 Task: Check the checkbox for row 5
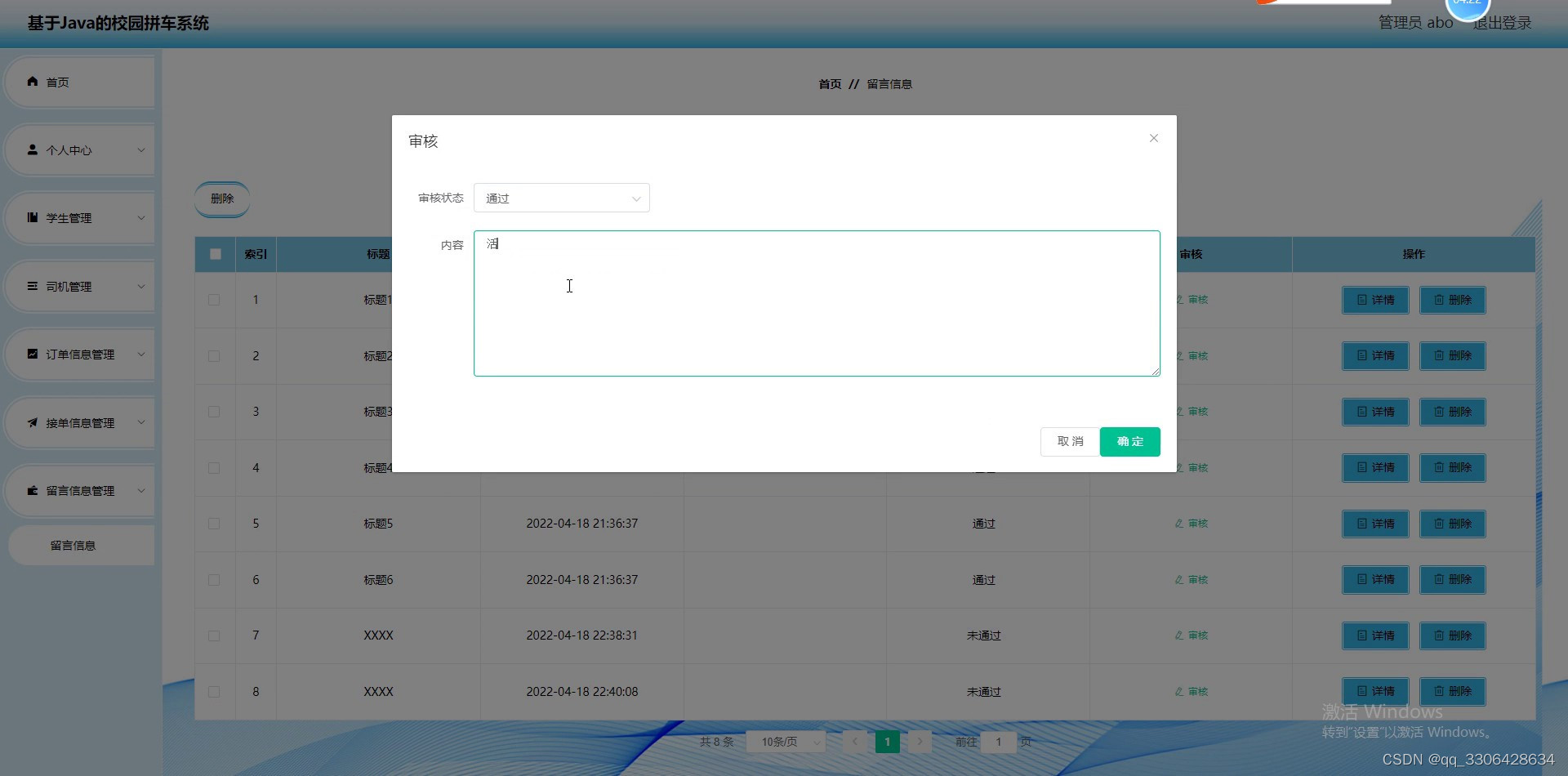click(x=214, y=524)
